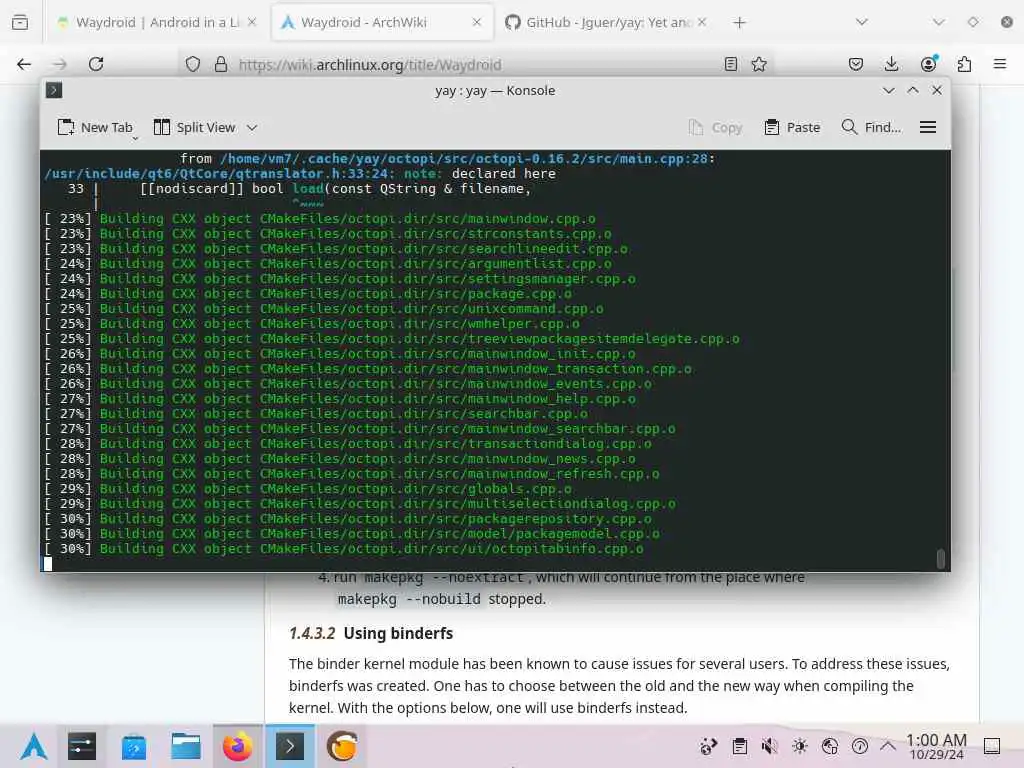Open the New Tab profile dropdown arrow
The image size is (1024, 768).
pos(135,138)
